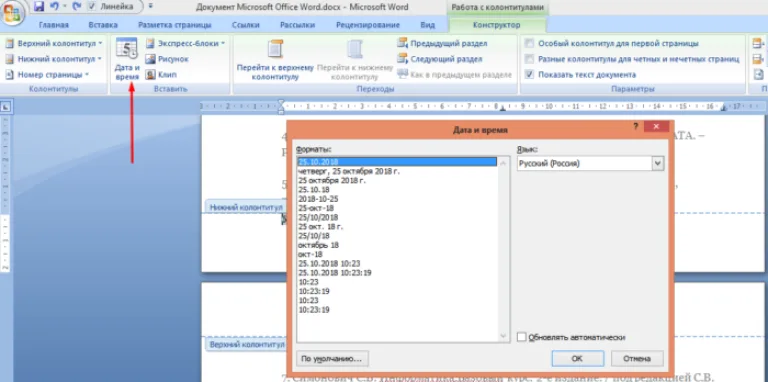
Task: Click the Office button logo
Action: click(x=12, y=12)
